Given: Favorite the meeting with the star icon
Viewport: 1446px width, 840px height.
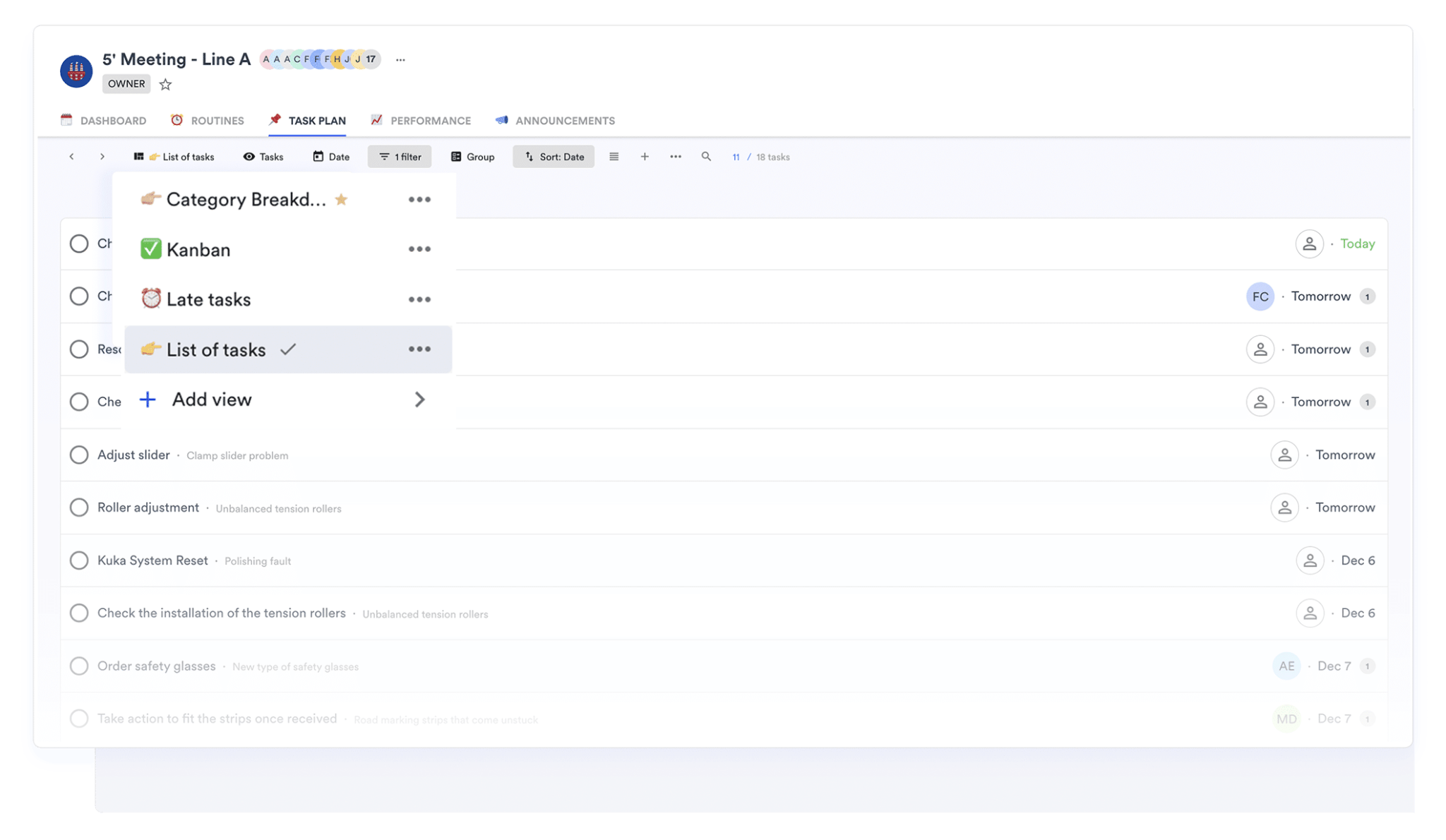Looking at the screenshot, I should (x=165, y=84).
